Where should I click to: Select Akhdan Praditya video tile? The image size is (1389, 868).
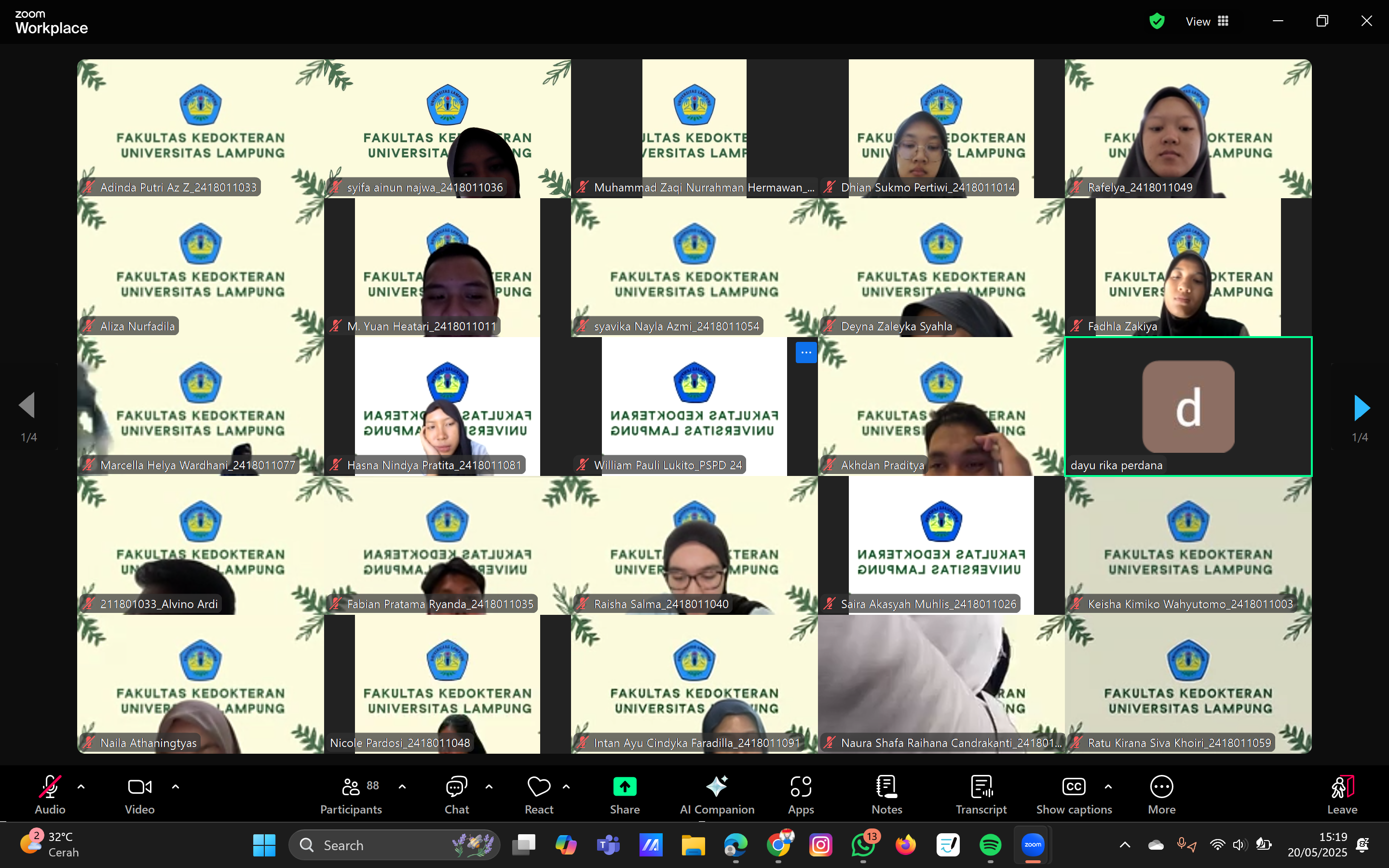(941, 407)
